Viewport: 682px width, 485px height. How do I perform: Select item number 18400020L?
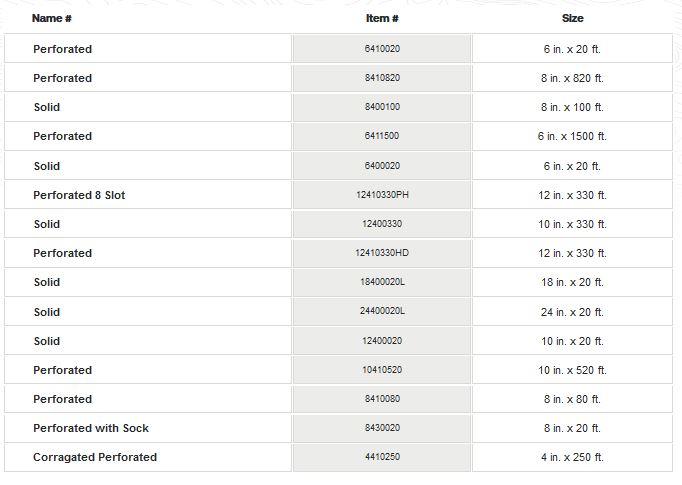click(x=382, y=282)
